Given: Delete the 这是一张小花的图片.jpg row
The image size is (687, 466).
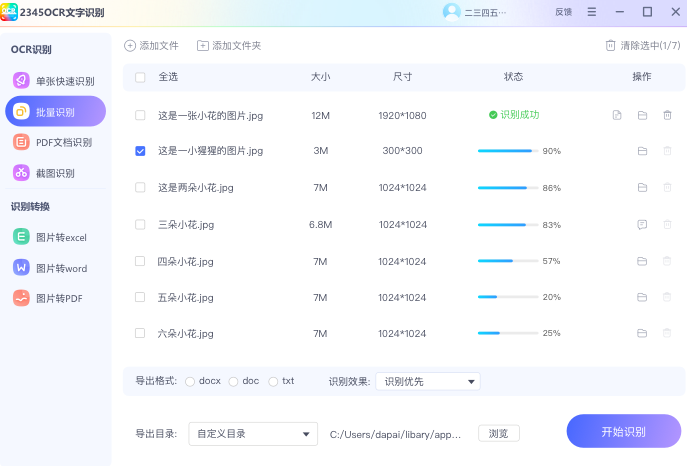Looking at the screenshot, I should (x=667, y=115).
